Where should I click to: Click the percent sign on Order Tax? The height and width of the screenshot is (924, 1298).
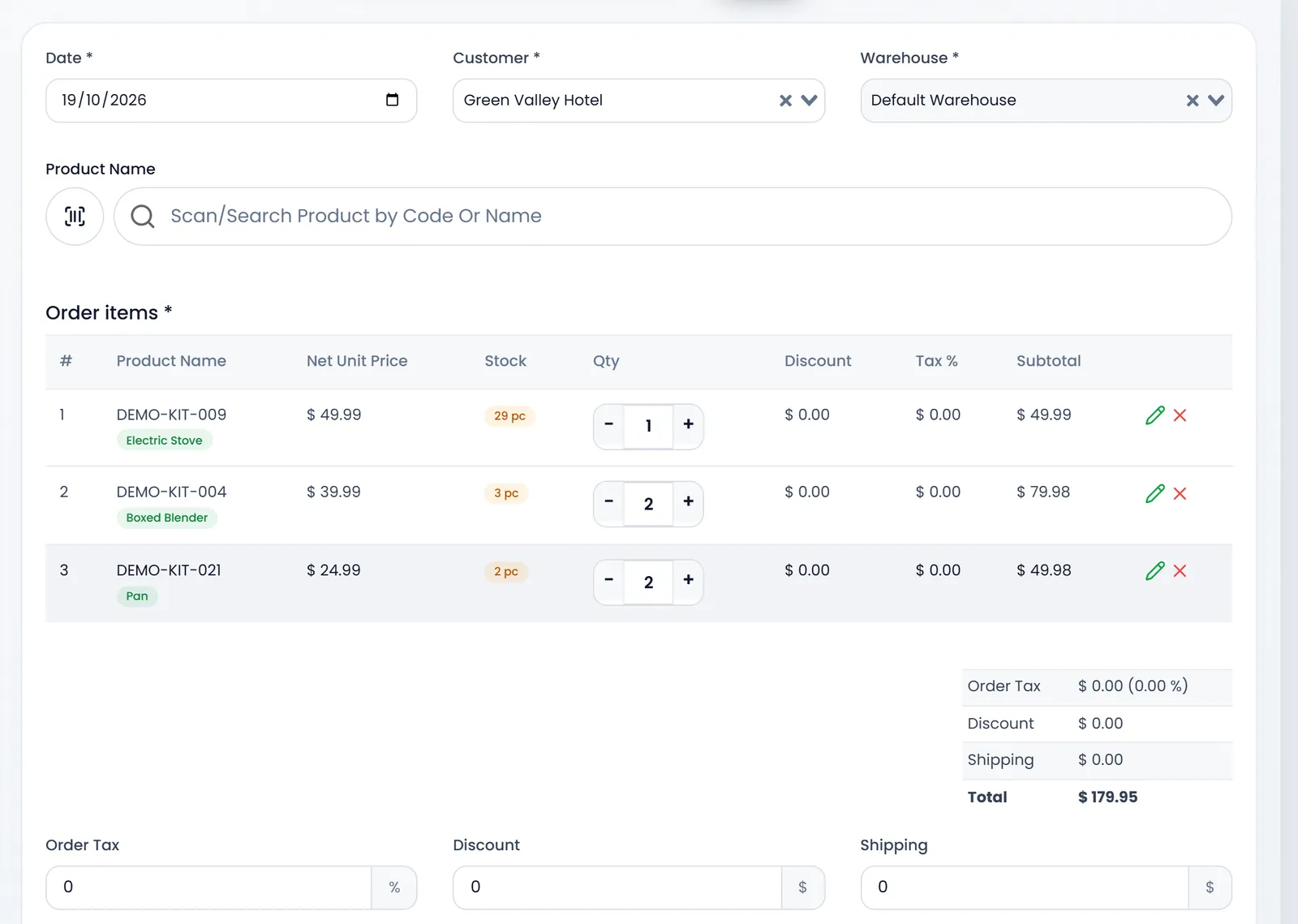click(x=394, y=887)
